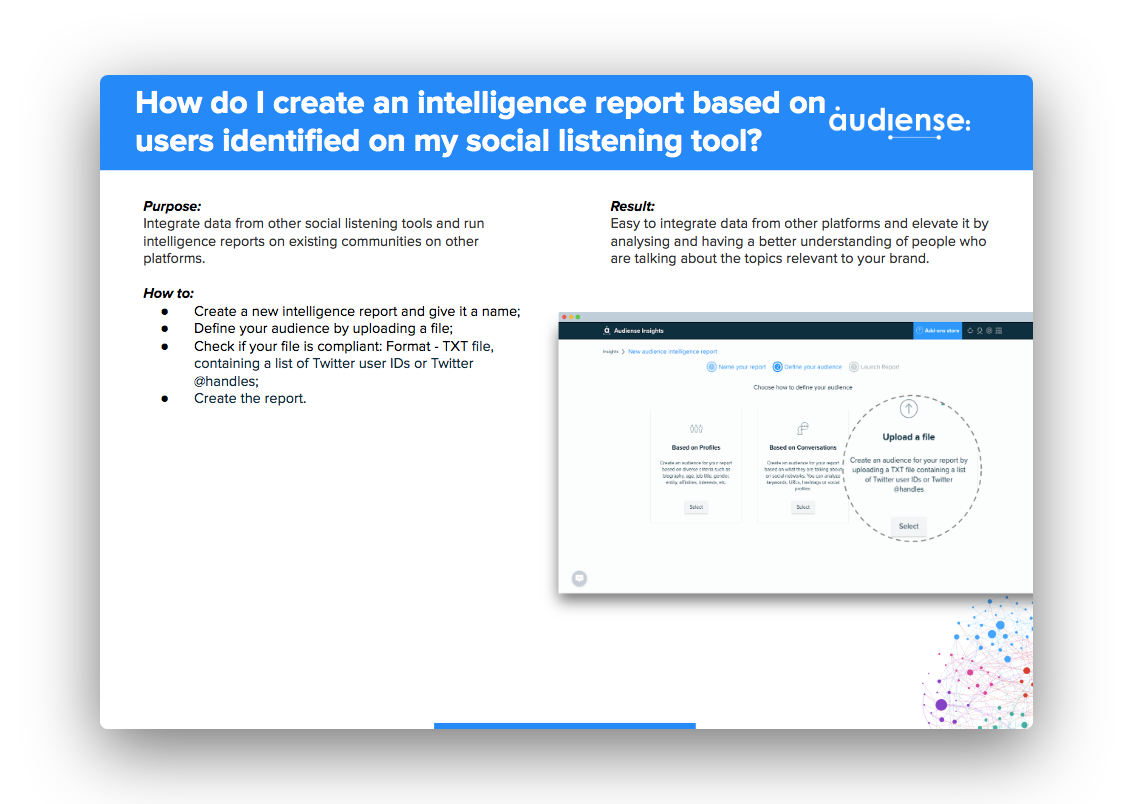The height and width of the screenshot is (804, 1133).
Task: Go to the Insights breadcrumb link
Action: point(611,352)
